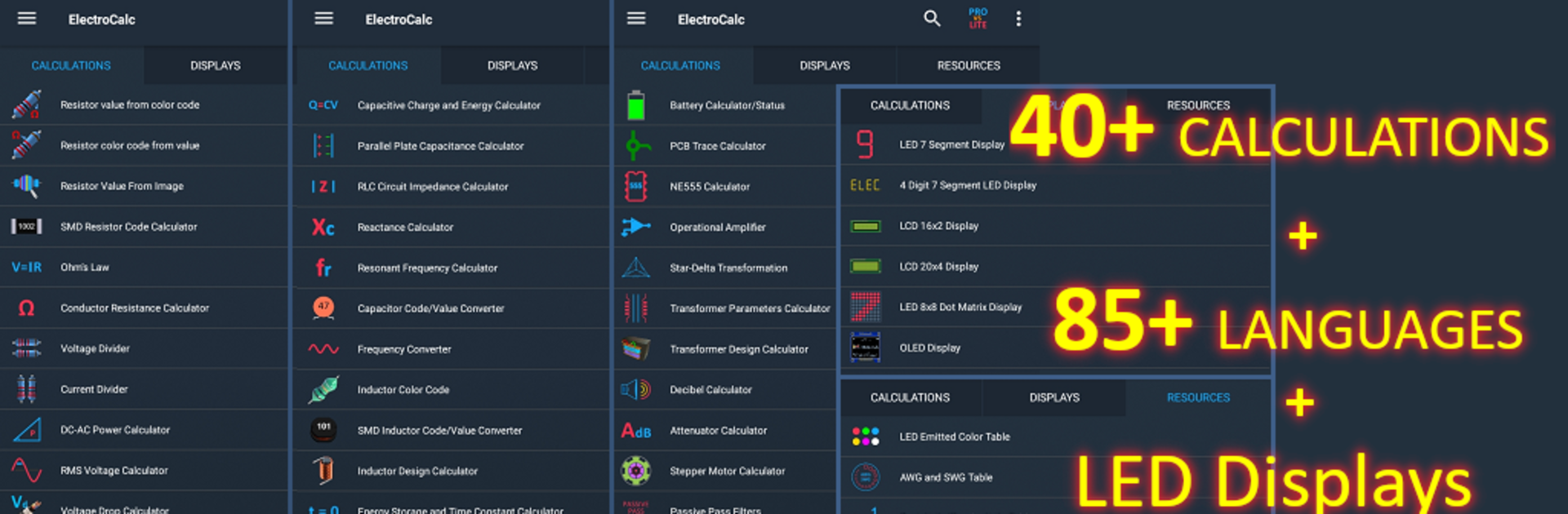
Task: Click the Operational Amplifier icon
Action: [636, 227]
